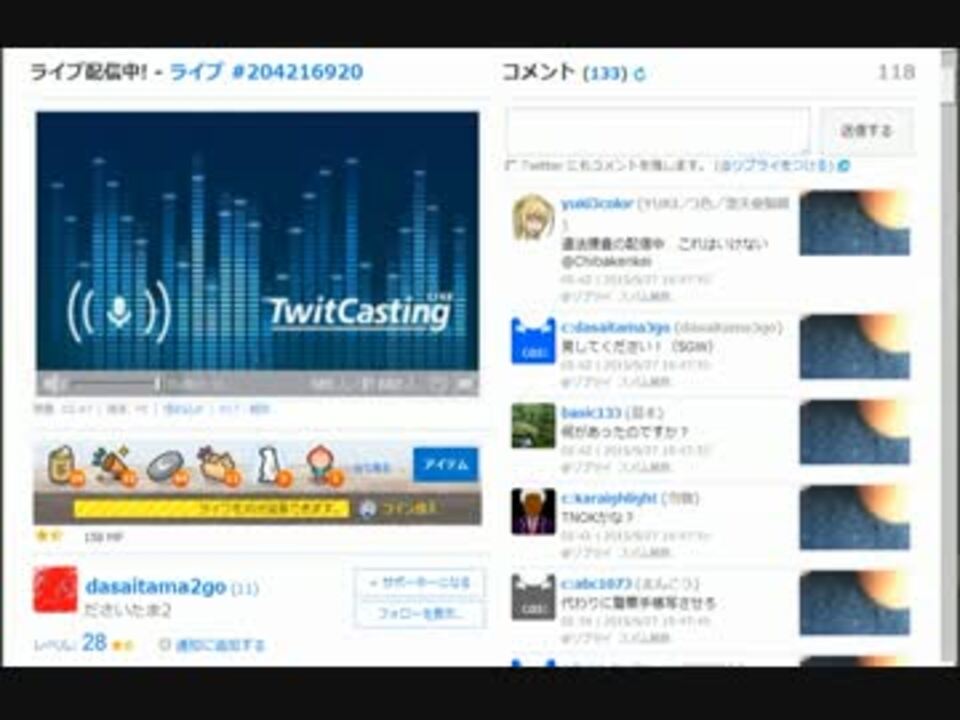Image resolution: width=960 pixels, height=720 pixels.
Task: Click the refresh icon next to comment count
Action: point(639,75)
